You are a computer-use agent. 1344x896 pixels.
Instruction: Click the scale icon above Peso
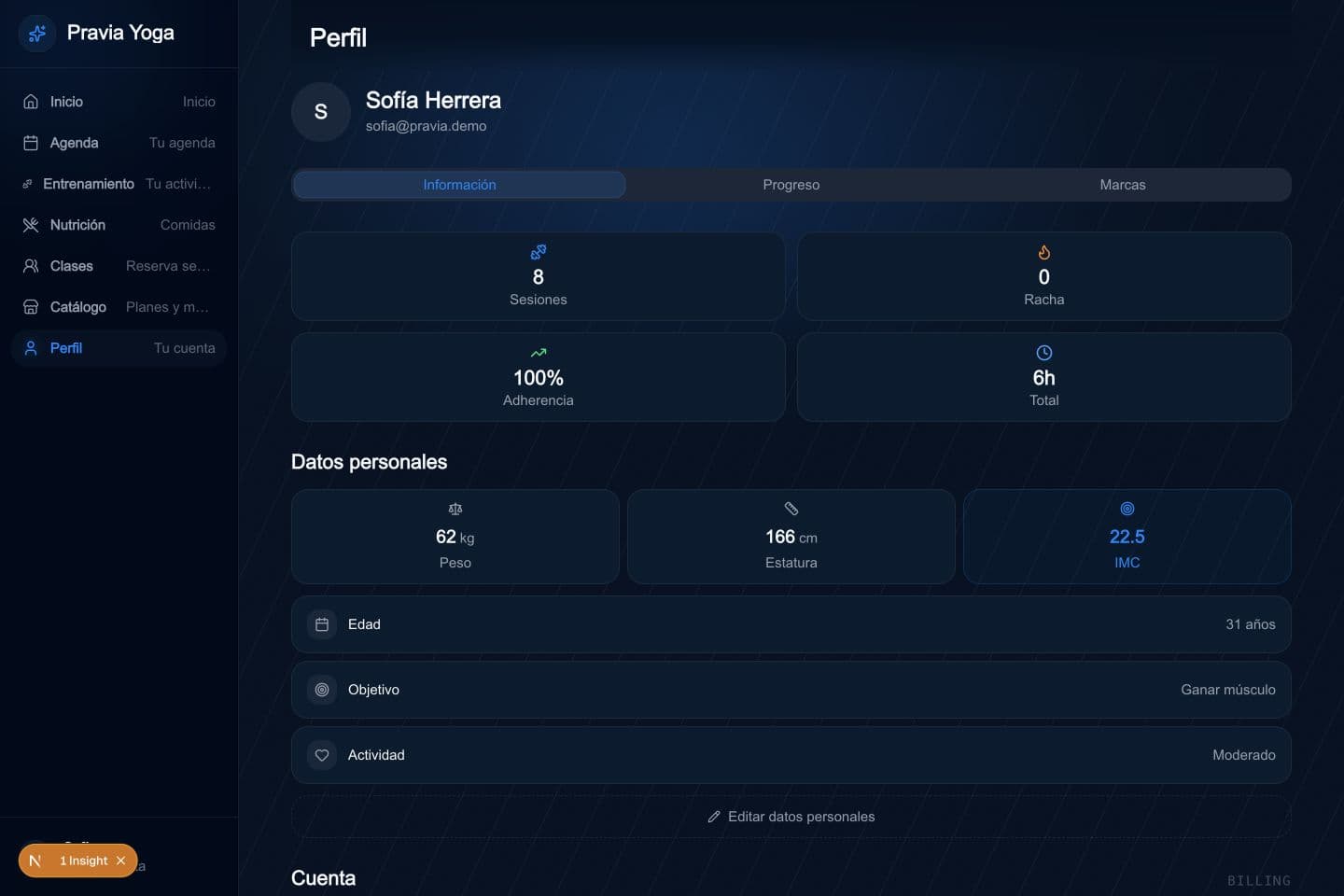coord(455,509)
